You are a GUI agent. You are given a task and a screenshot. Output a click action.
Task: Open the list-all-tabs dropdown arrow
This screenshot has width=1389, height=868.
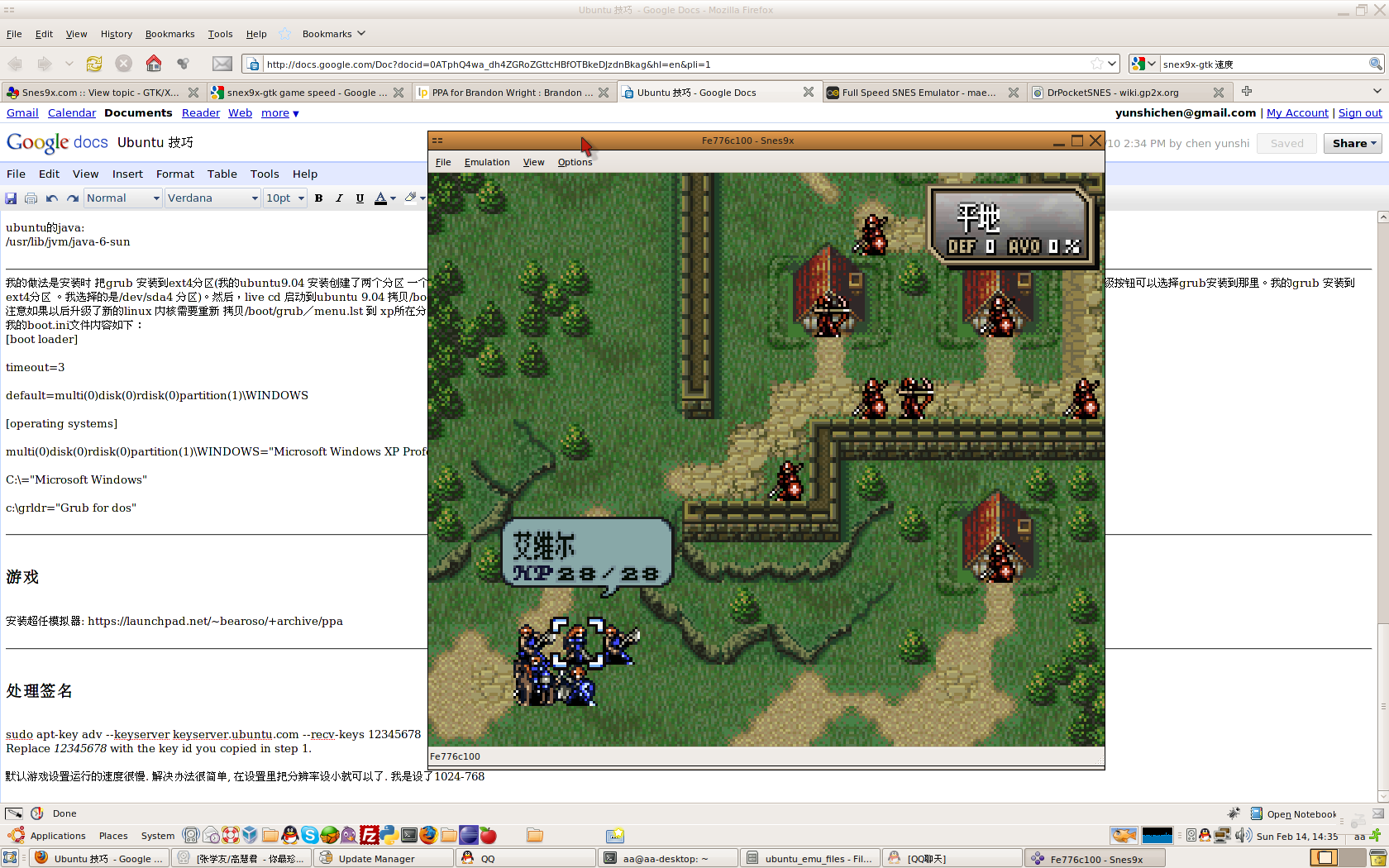click(x=1377, y=92)
